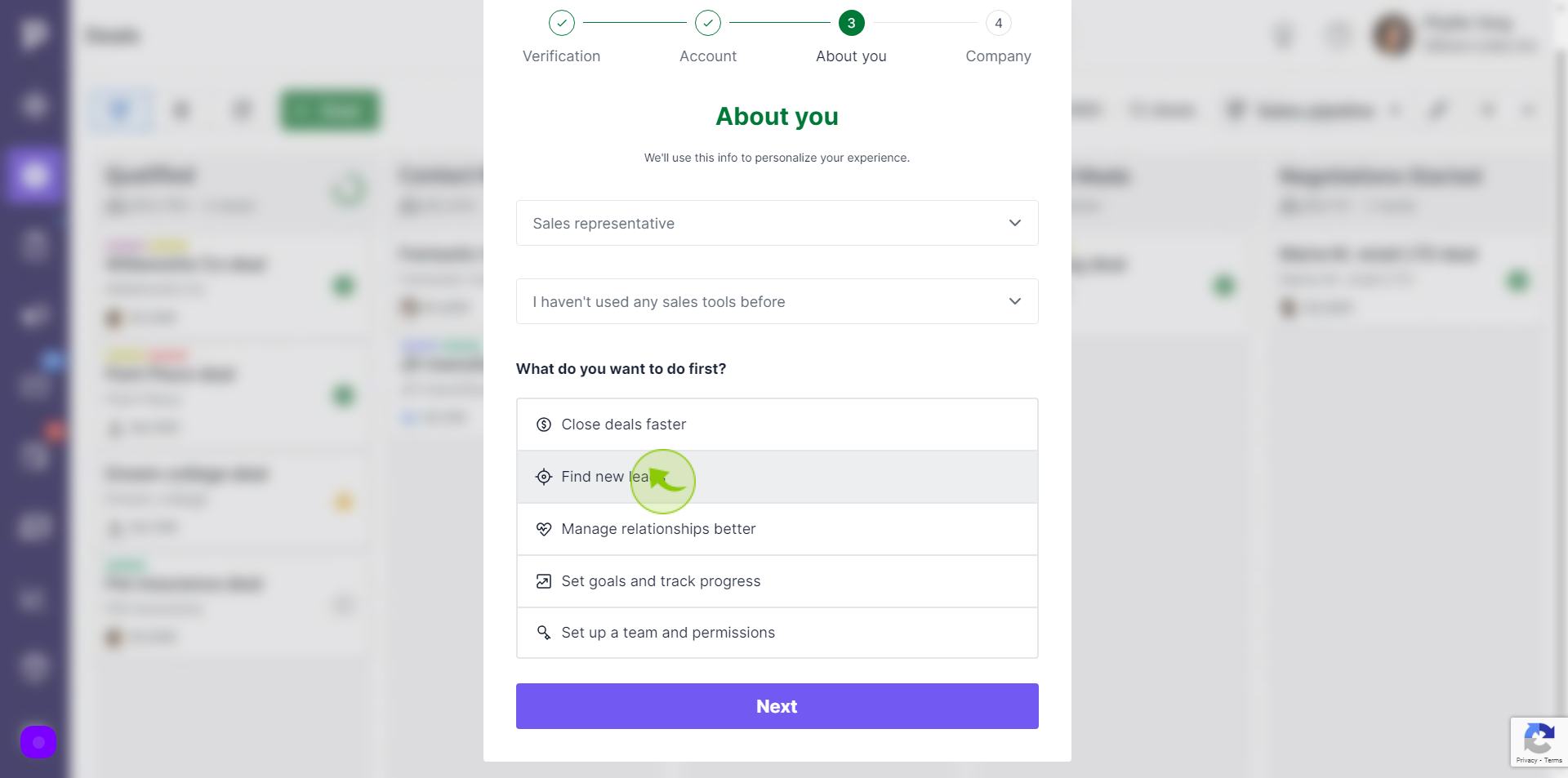This screenshot has height=778, width=1568.
Task: Open the purple chat widget bubble
Action: pyautogui.click(x=38, y=742)
